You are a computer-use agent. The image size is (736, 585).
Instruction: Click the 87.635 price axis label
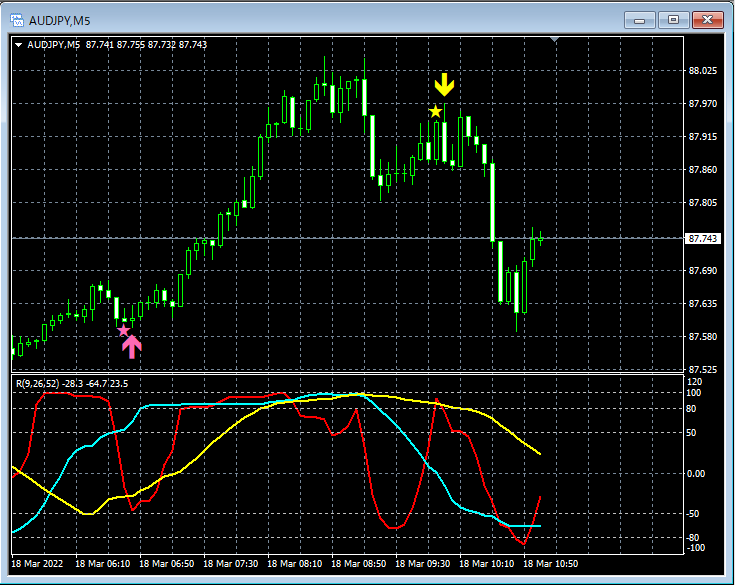703,303
